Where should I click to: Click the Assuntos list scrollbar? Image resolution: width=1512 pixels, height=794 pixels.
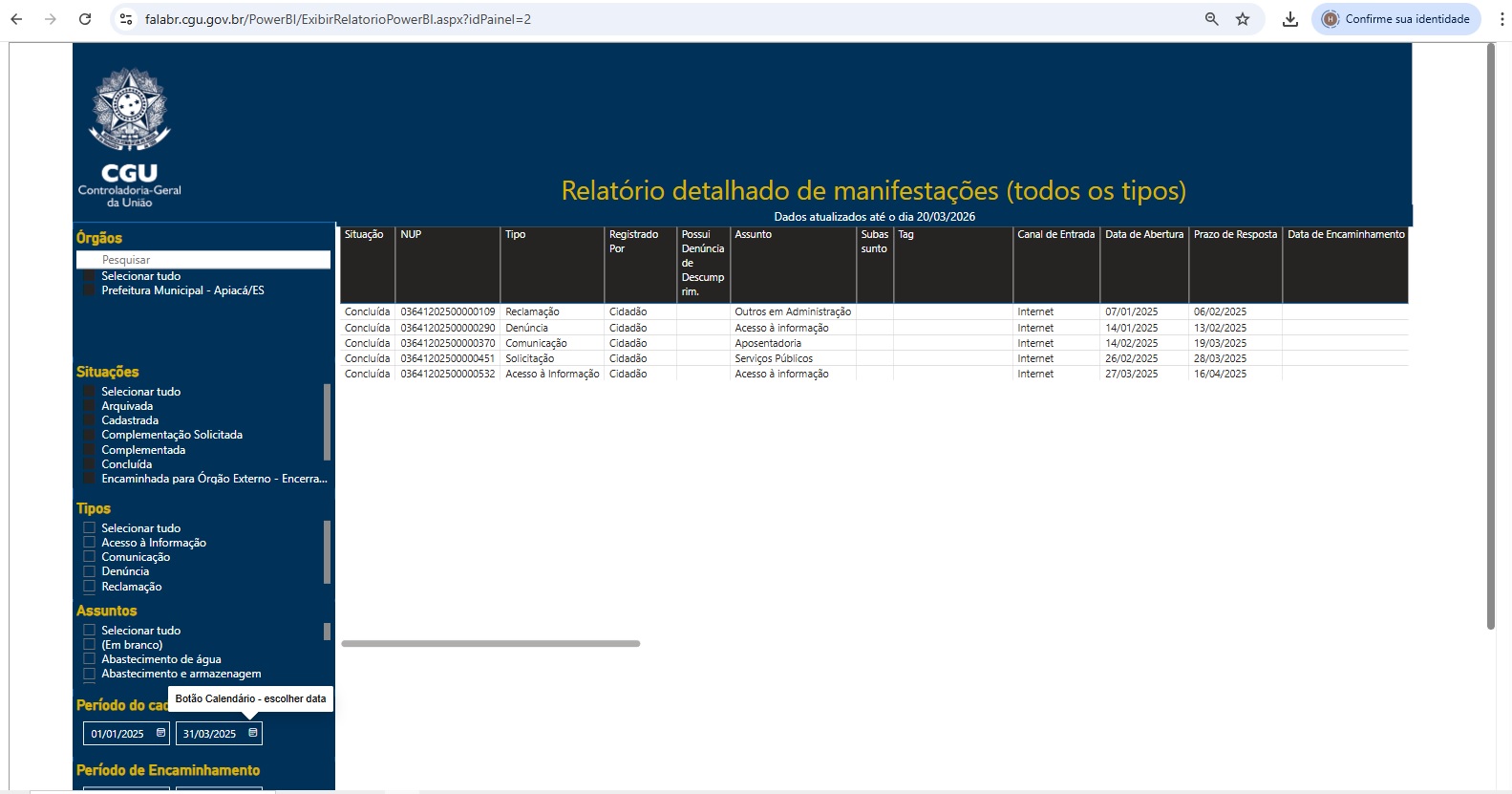(327, 632)
